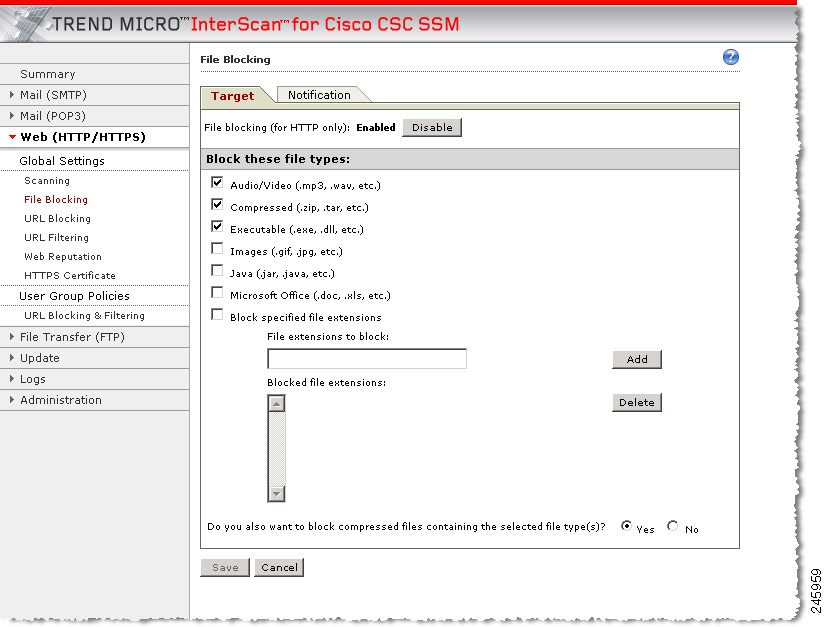The image size is (824, 627).
Task: Click scroll down arrow in blocked extensions list
Action: click(276, 494)
